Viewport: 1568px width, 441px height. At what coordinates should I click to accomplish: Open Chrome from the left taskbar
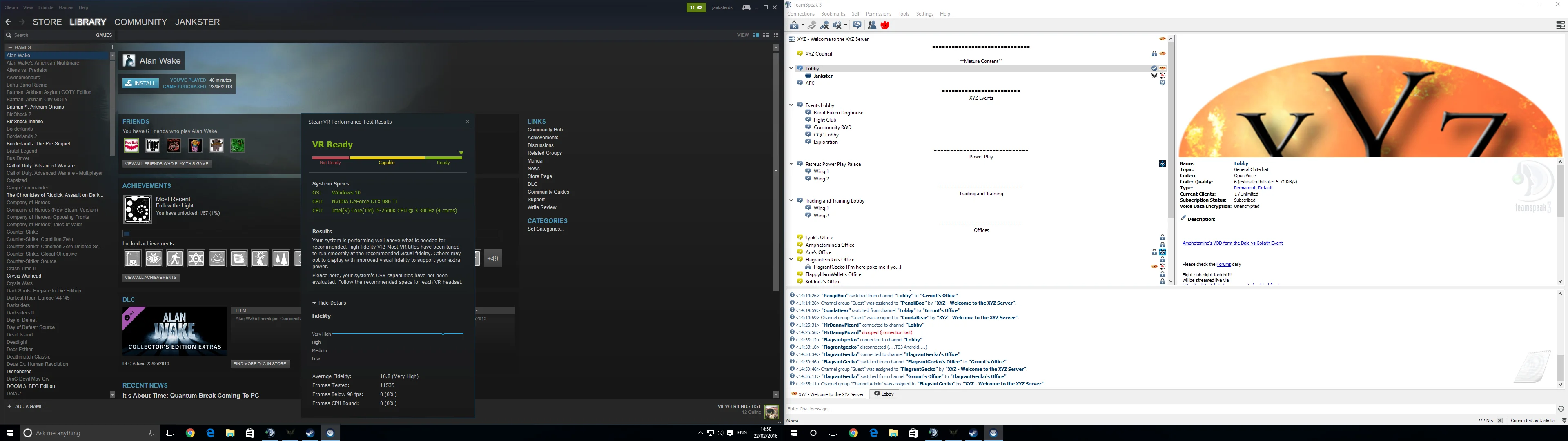tap(191, 433)
